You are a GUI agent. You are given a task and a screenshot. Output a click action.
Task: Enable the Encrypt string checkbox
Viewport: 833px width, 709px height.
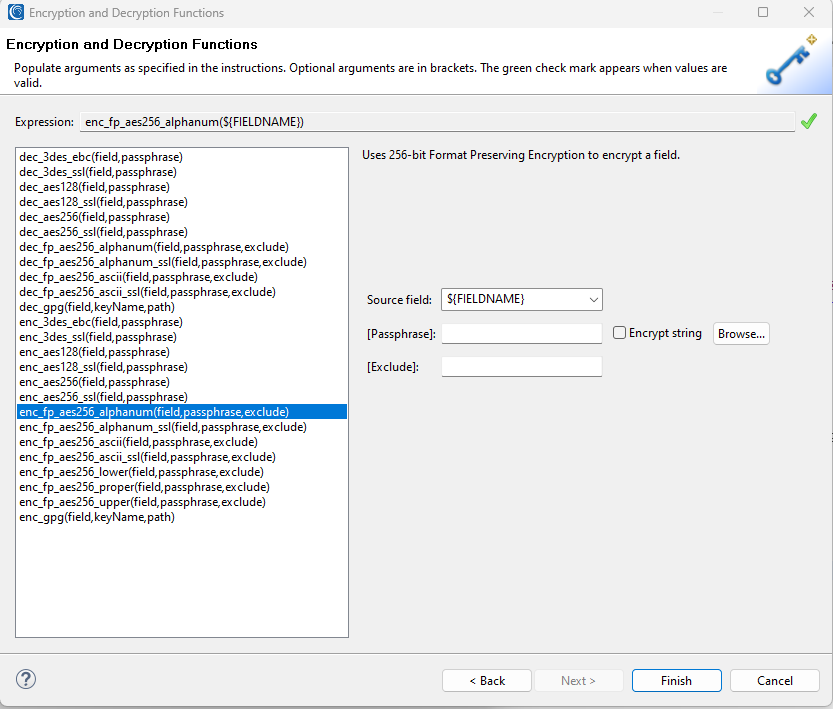pos(620,333)
